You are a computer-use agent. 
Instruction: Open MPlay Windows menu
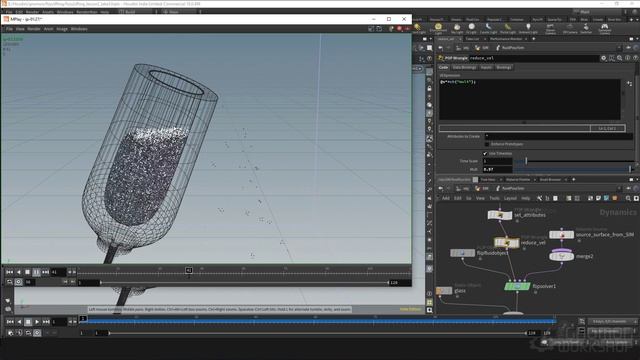coord(79,29)
